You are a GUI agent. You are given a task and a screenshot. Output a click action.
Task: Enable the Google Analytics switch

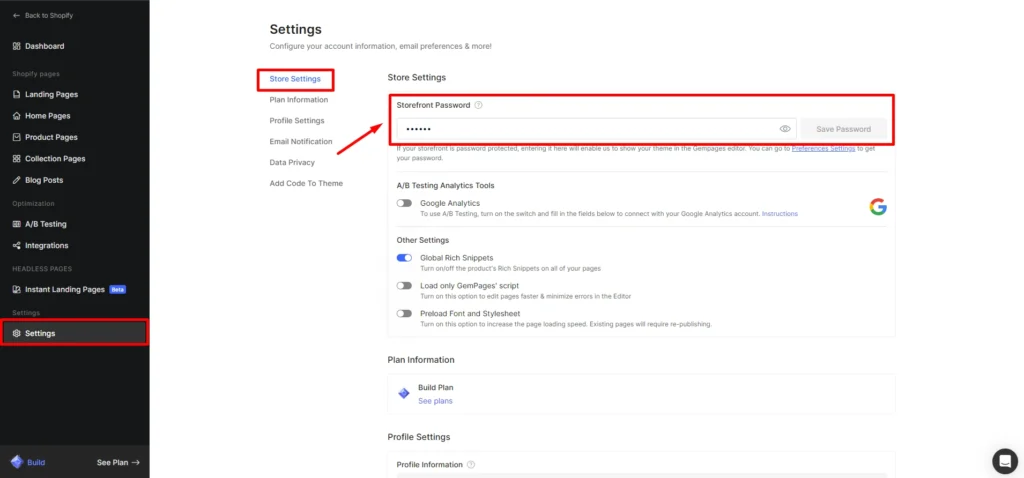[x=404, y=203]
